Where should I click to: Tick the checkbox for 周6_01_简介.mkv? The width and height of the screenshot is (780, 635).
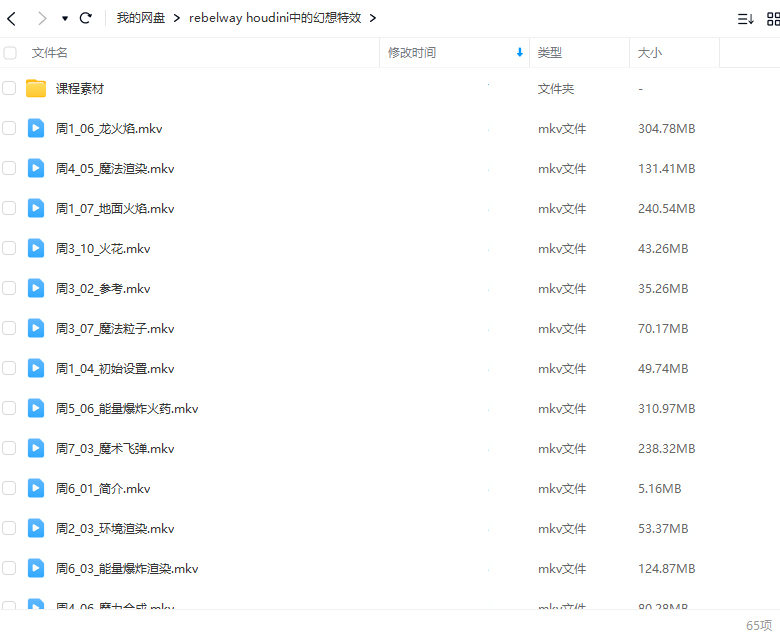click(x=9, y=488)
